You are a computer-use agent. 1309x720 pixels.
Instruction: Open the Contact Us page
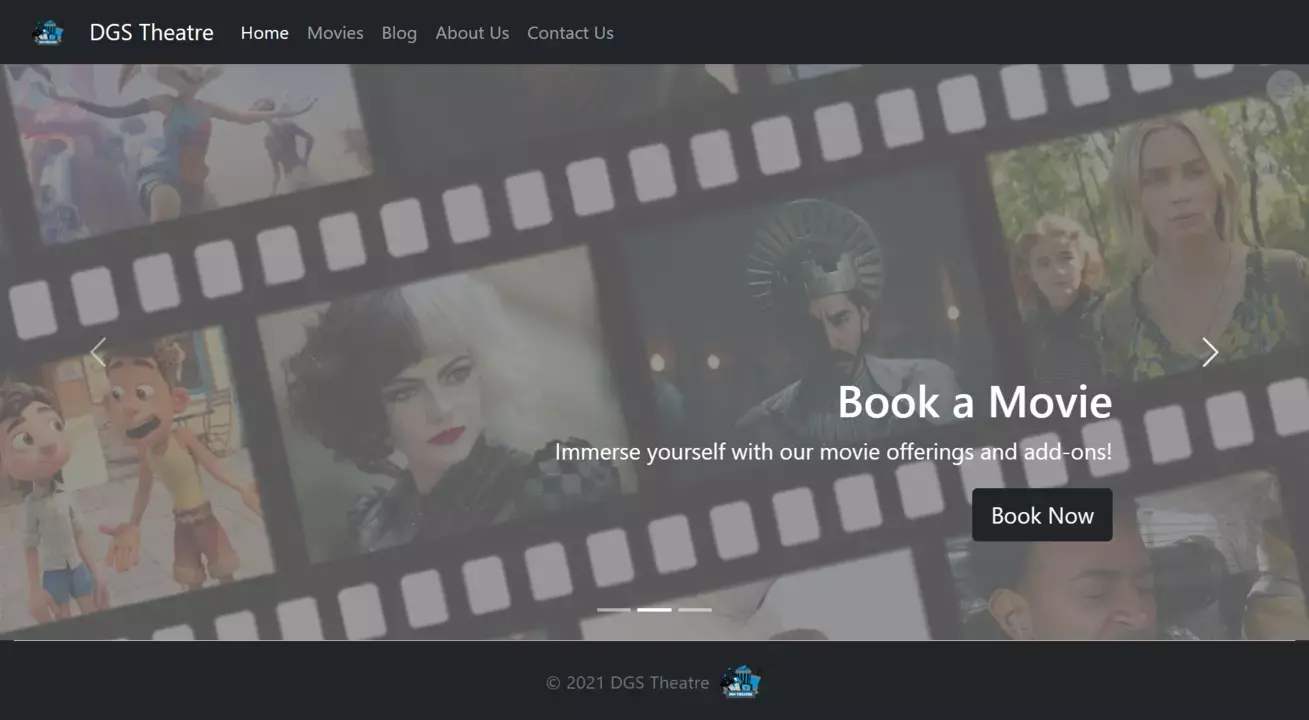pyautogui.click(x=570, y=33)
